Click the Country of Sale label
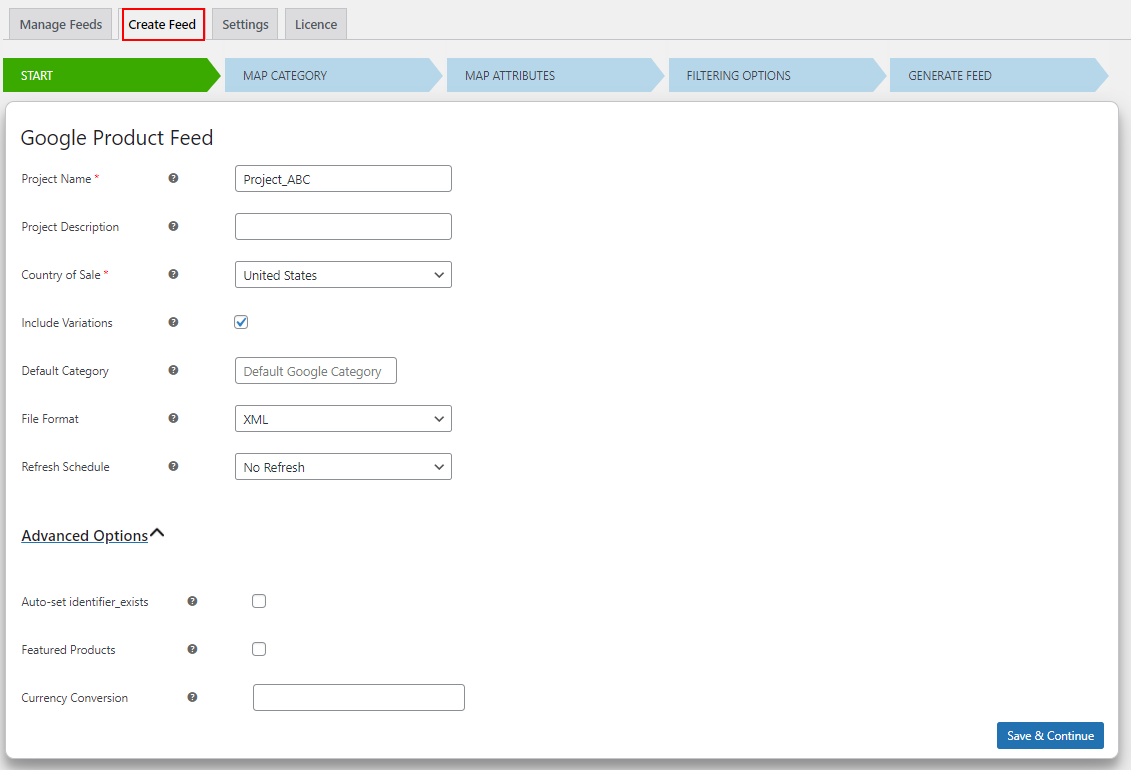 coord(61,275)
